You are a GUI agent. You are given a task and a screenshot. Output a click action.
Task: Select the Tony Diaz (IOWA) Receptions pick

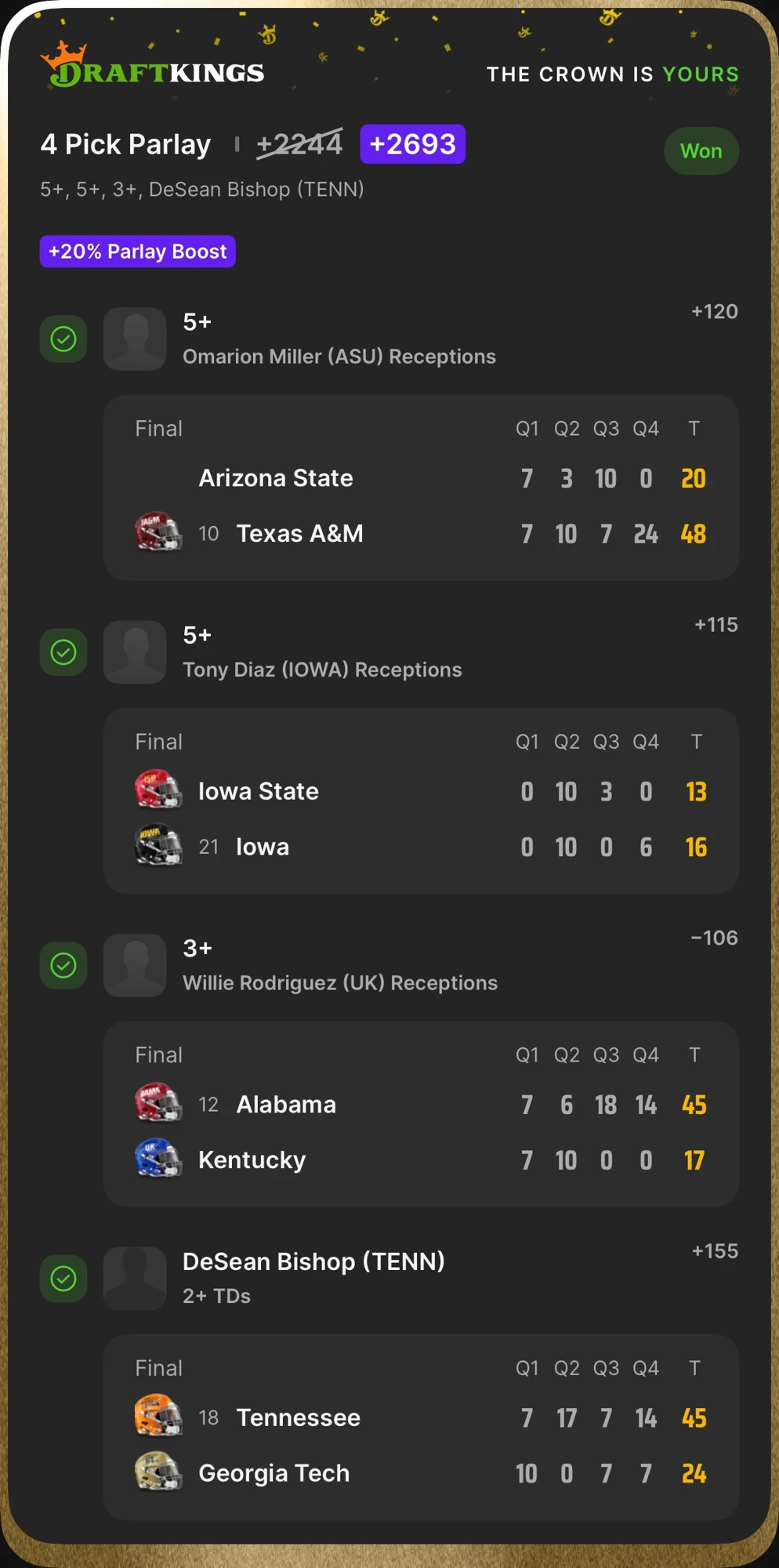pyautogui.click(x=322, y=670)
